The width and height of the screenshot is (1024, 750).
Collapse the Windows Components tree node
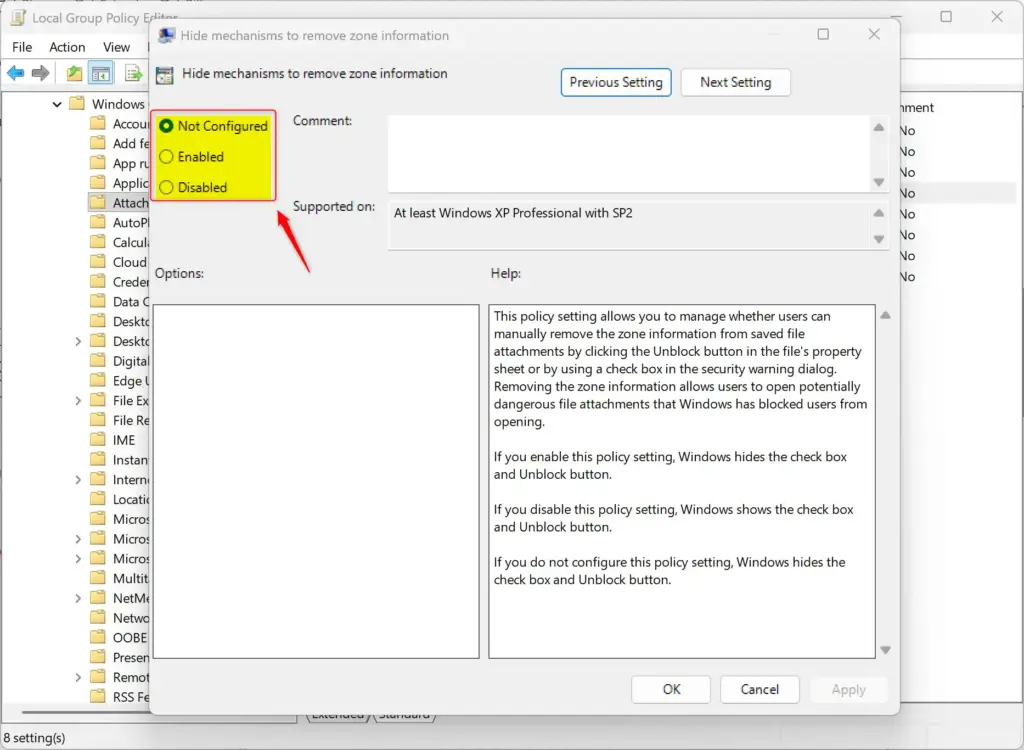(x=57, y=104)
